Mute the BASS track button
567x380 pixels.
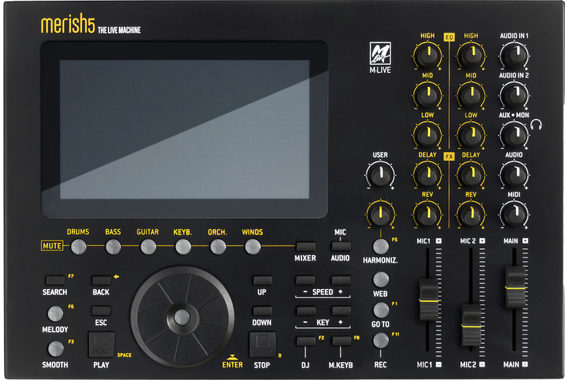coord(113,247)
